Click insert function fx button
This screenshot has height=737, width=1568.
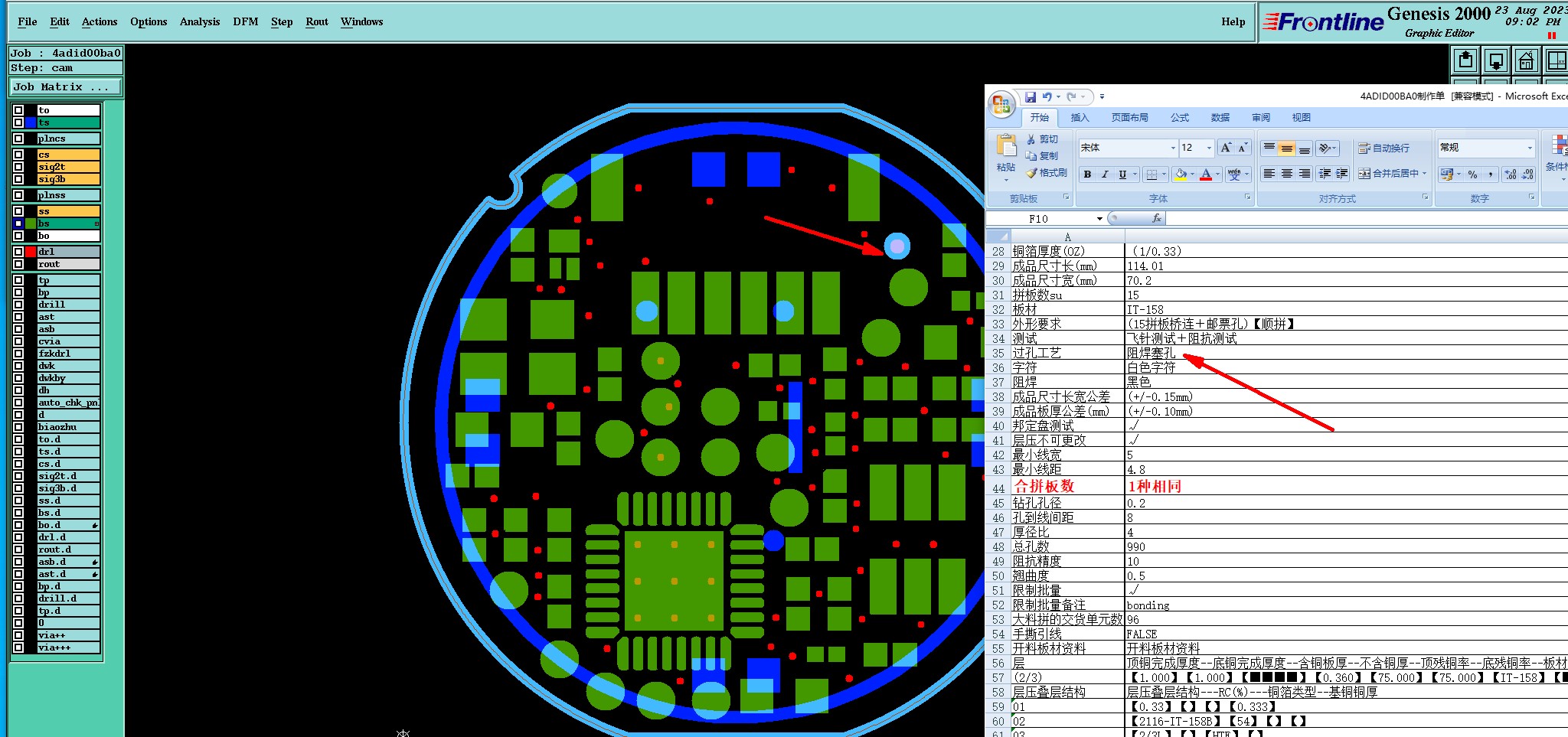click(x=1157, y=218)
